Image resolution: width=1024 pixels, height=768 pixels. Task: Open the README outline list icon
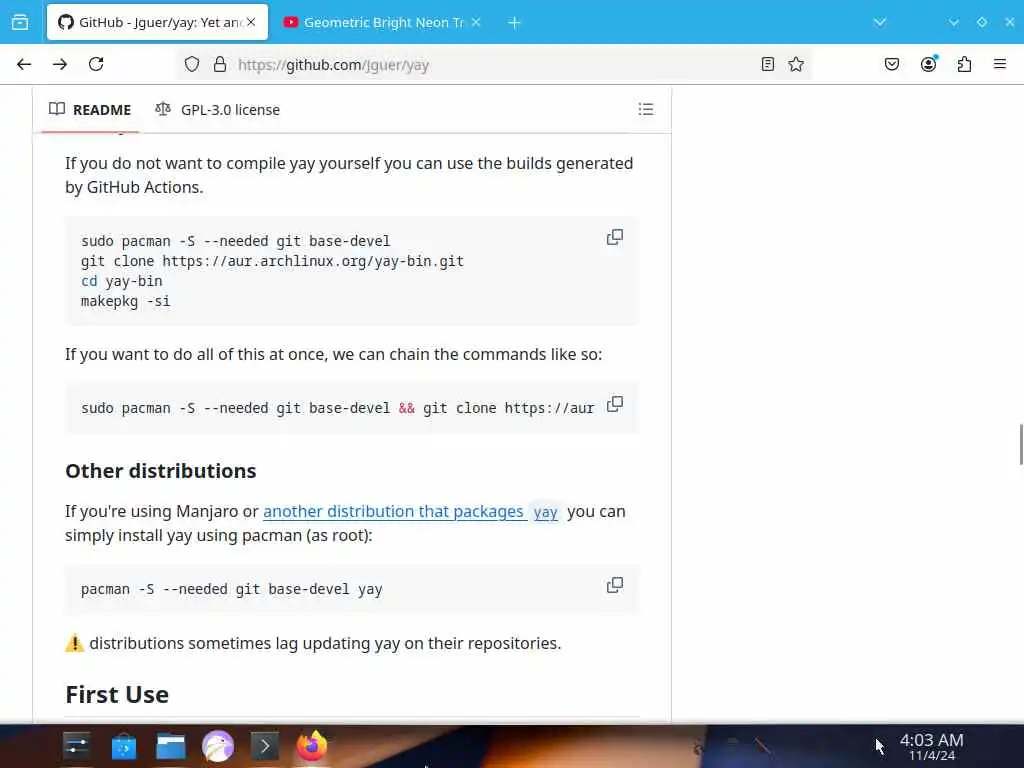tap(646, 109)
